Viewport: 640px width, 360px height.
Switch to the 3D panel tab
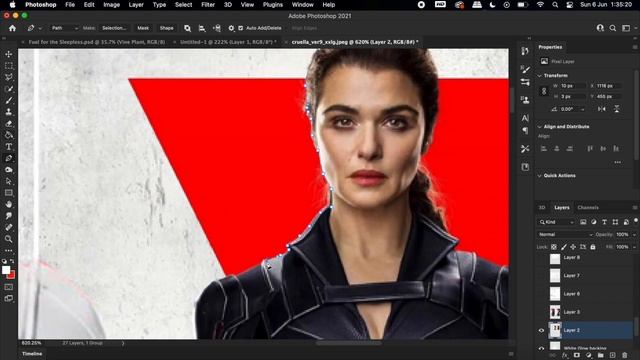click(x=542, y=208)
